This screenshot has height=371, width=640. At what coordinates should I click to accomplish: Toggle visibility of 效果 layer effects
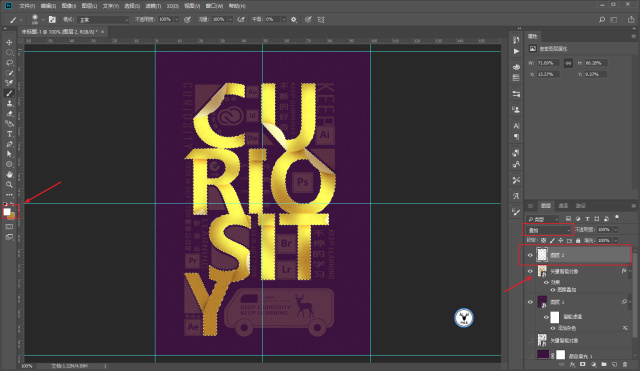point(546,282)
